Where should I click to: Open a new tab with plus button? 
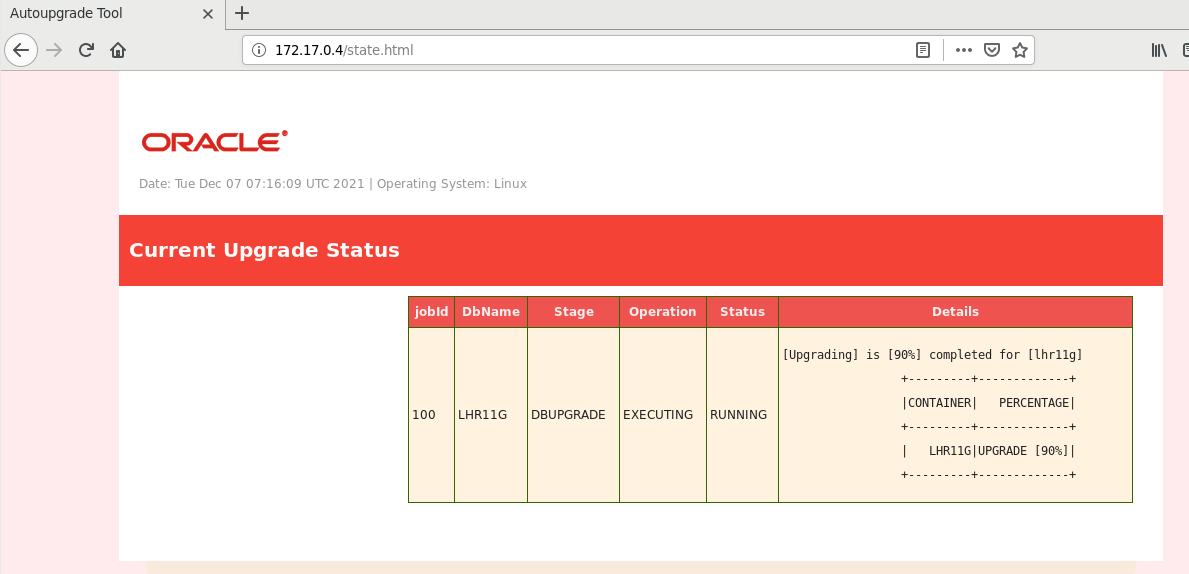[242, 13]
